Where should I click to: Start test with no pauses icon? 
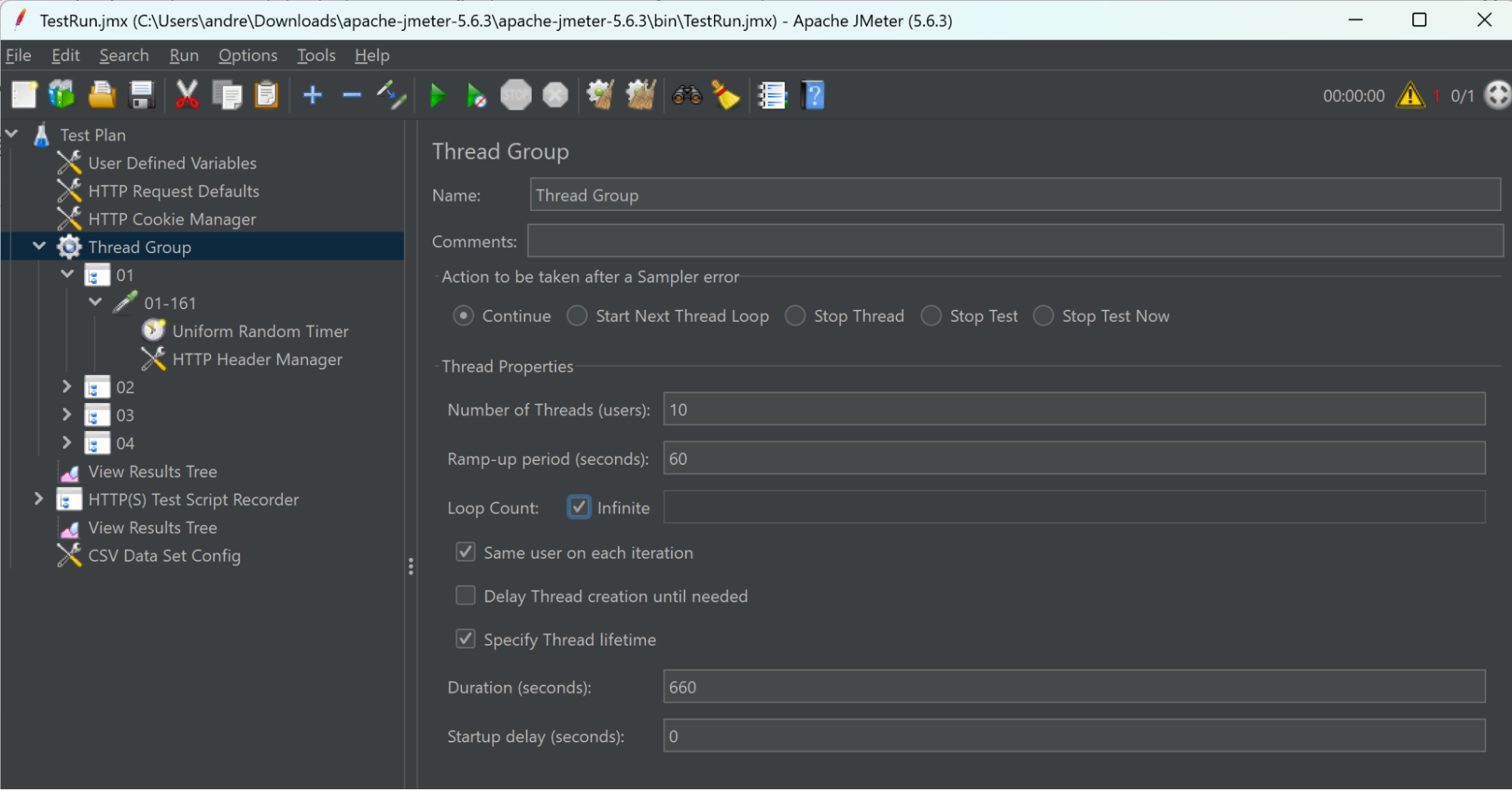pos(476,96)
